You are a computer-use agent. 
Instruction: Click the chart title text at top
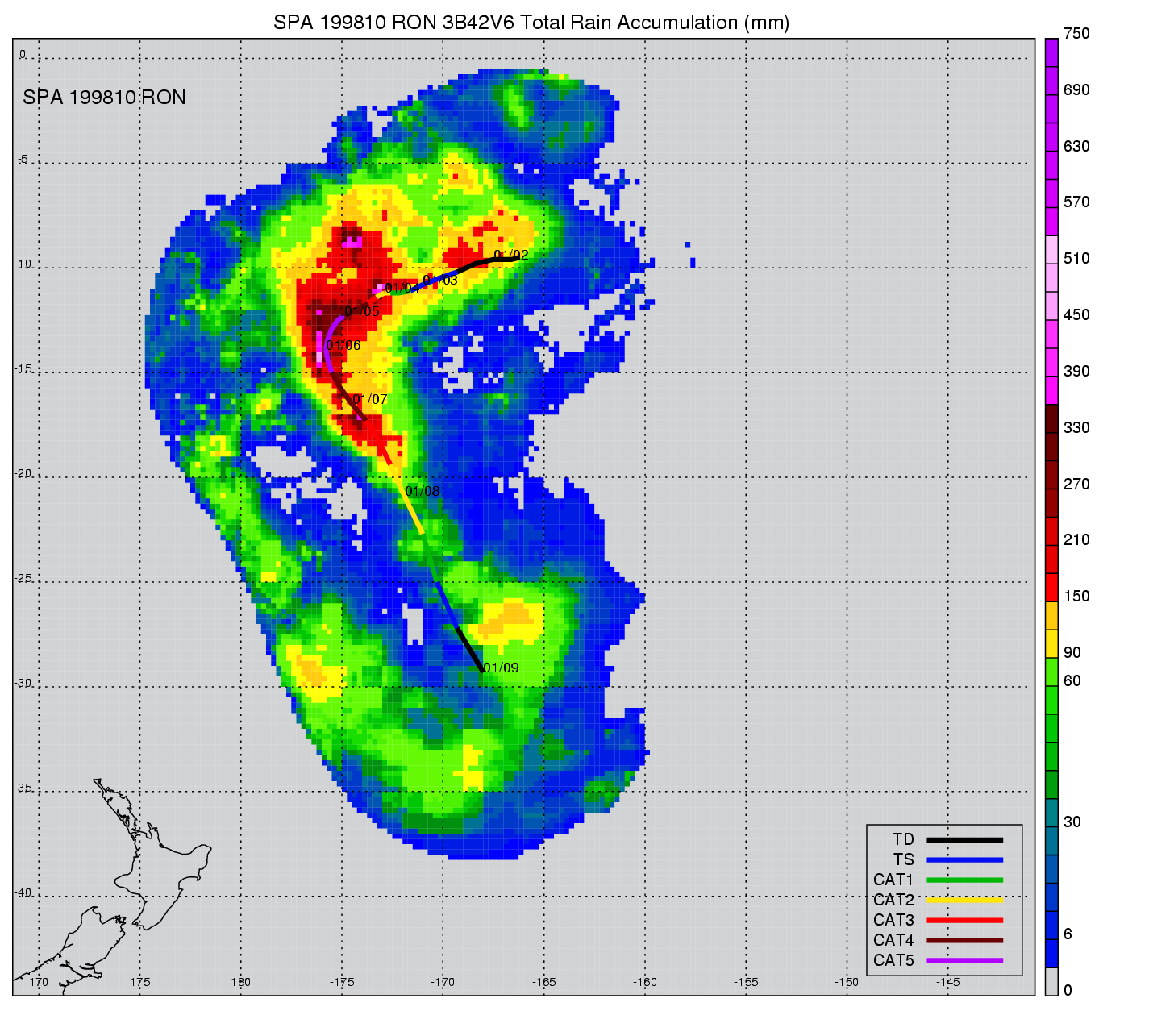(531, 23)
